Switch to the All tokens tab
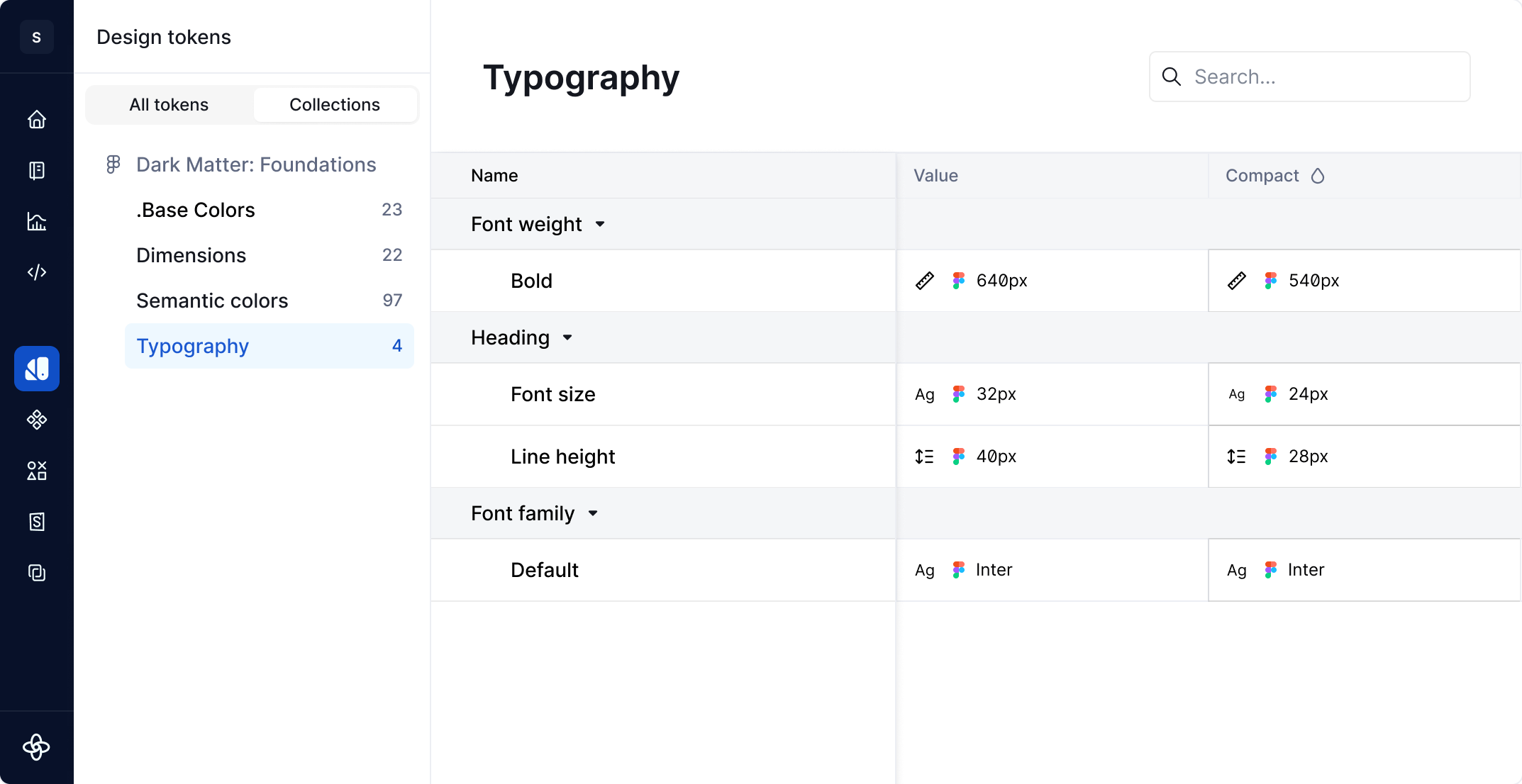The width and height of the screenshot is (1522, 784). pos(169,104)
